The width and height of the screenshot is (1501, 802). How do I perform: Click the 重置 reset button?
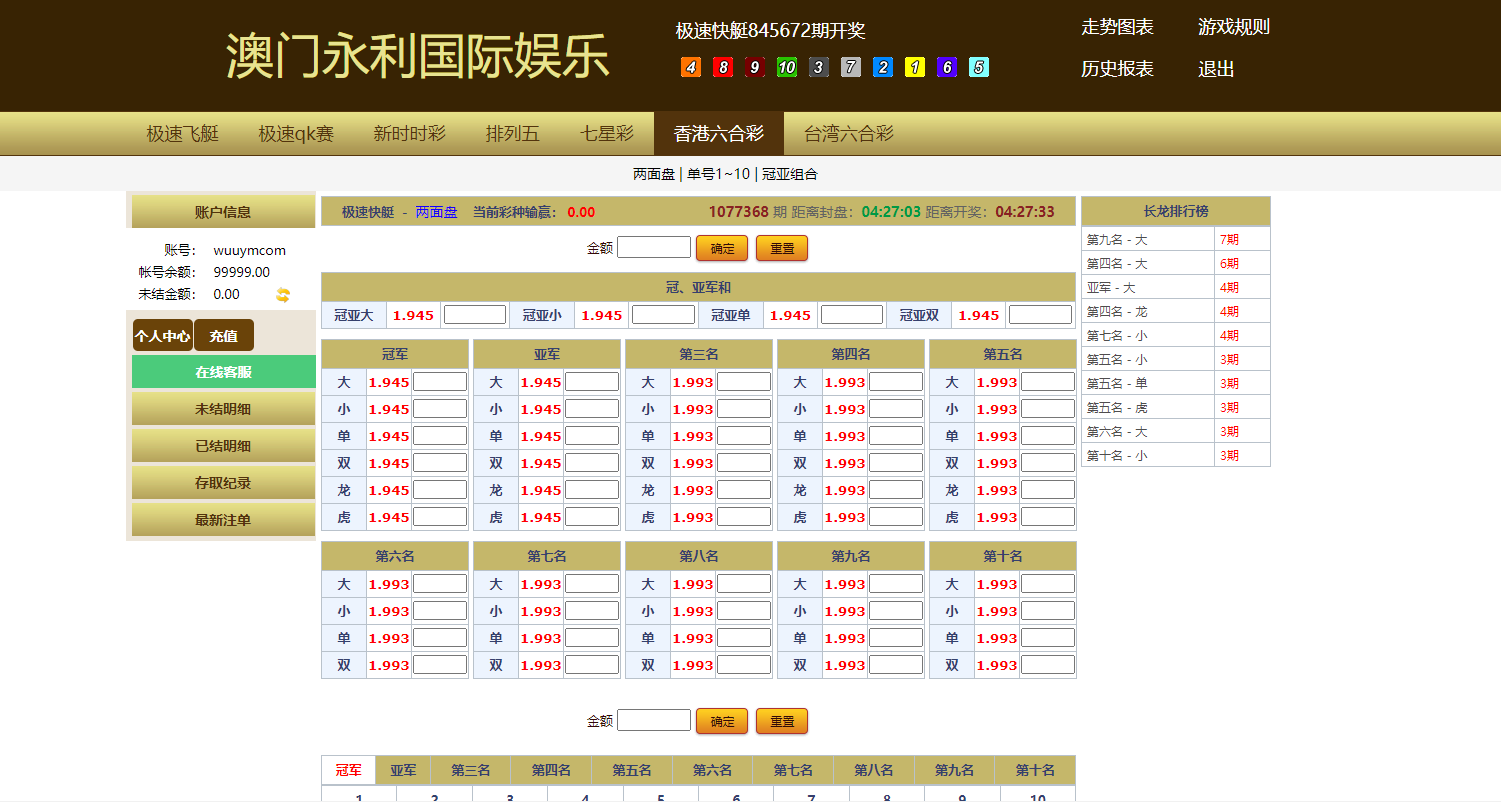tap(782, 247)
